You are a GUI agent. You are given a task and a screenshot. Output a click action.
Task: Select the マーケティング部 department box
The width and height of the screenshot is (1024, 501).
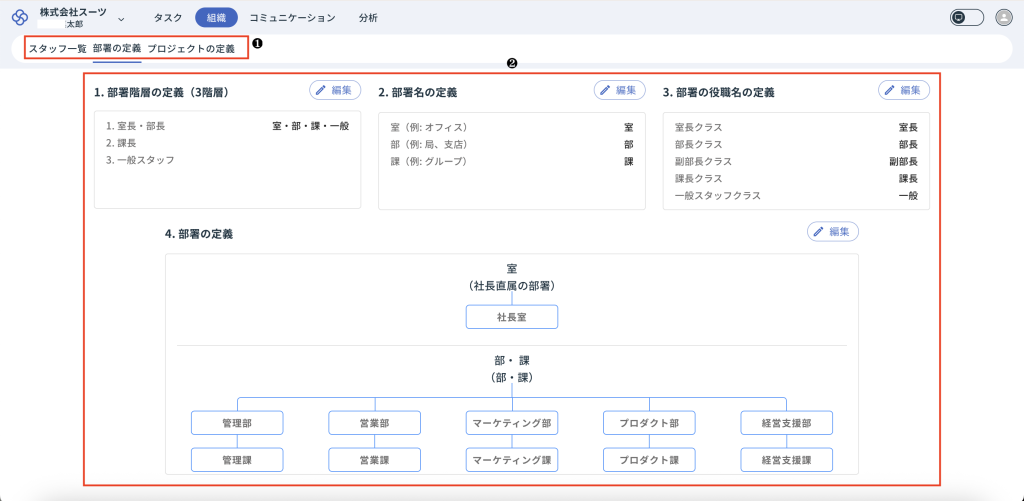[511, 423]
